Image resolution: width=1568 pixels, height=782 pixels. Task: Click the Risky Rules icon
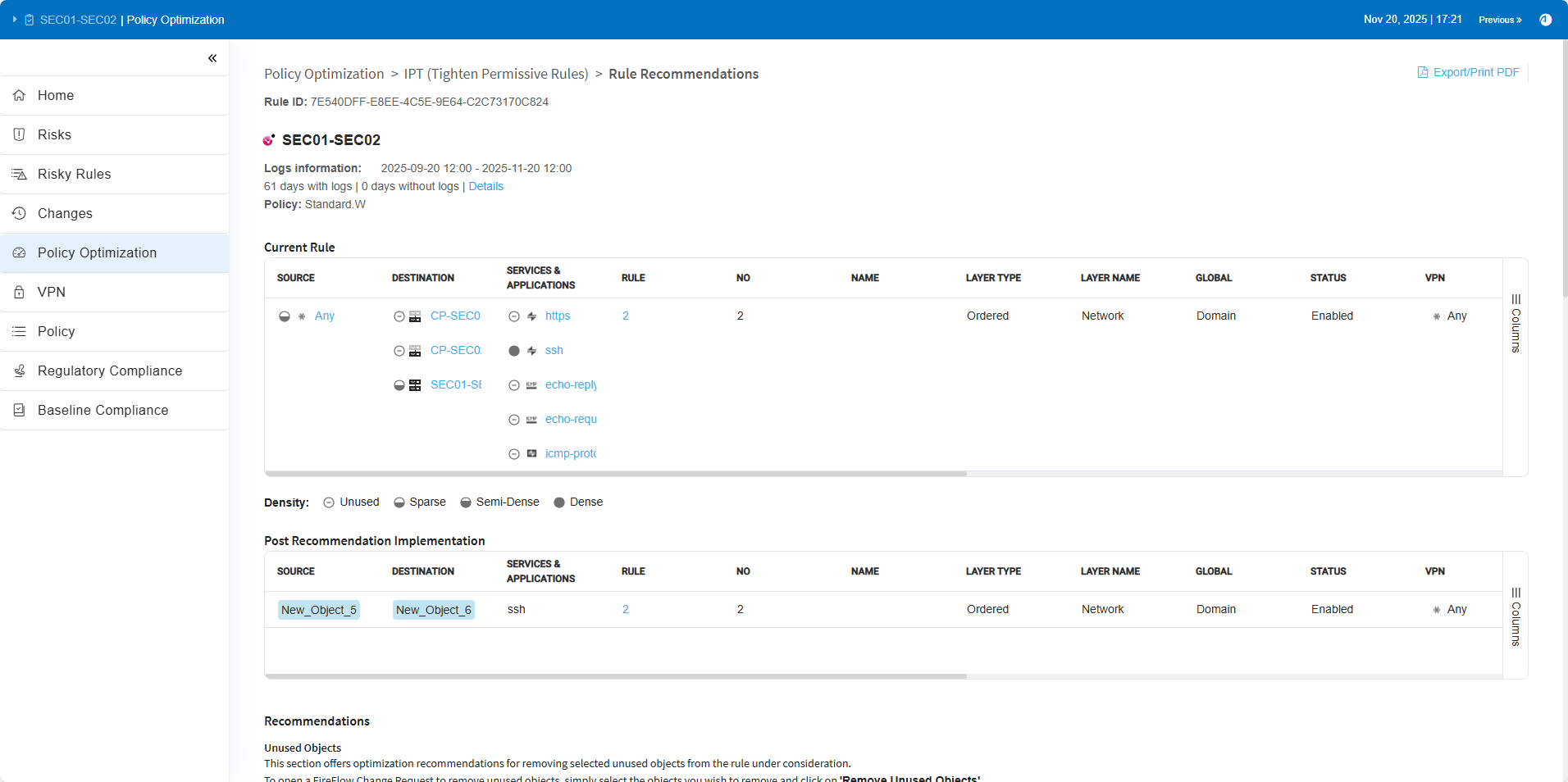20,174
